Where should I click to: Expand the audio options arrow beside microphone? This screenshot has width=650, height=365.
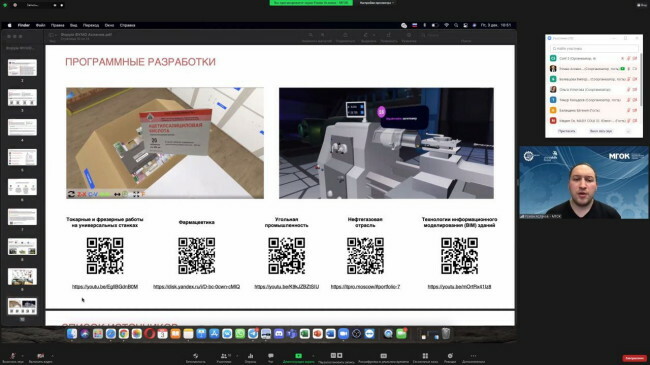22,355
